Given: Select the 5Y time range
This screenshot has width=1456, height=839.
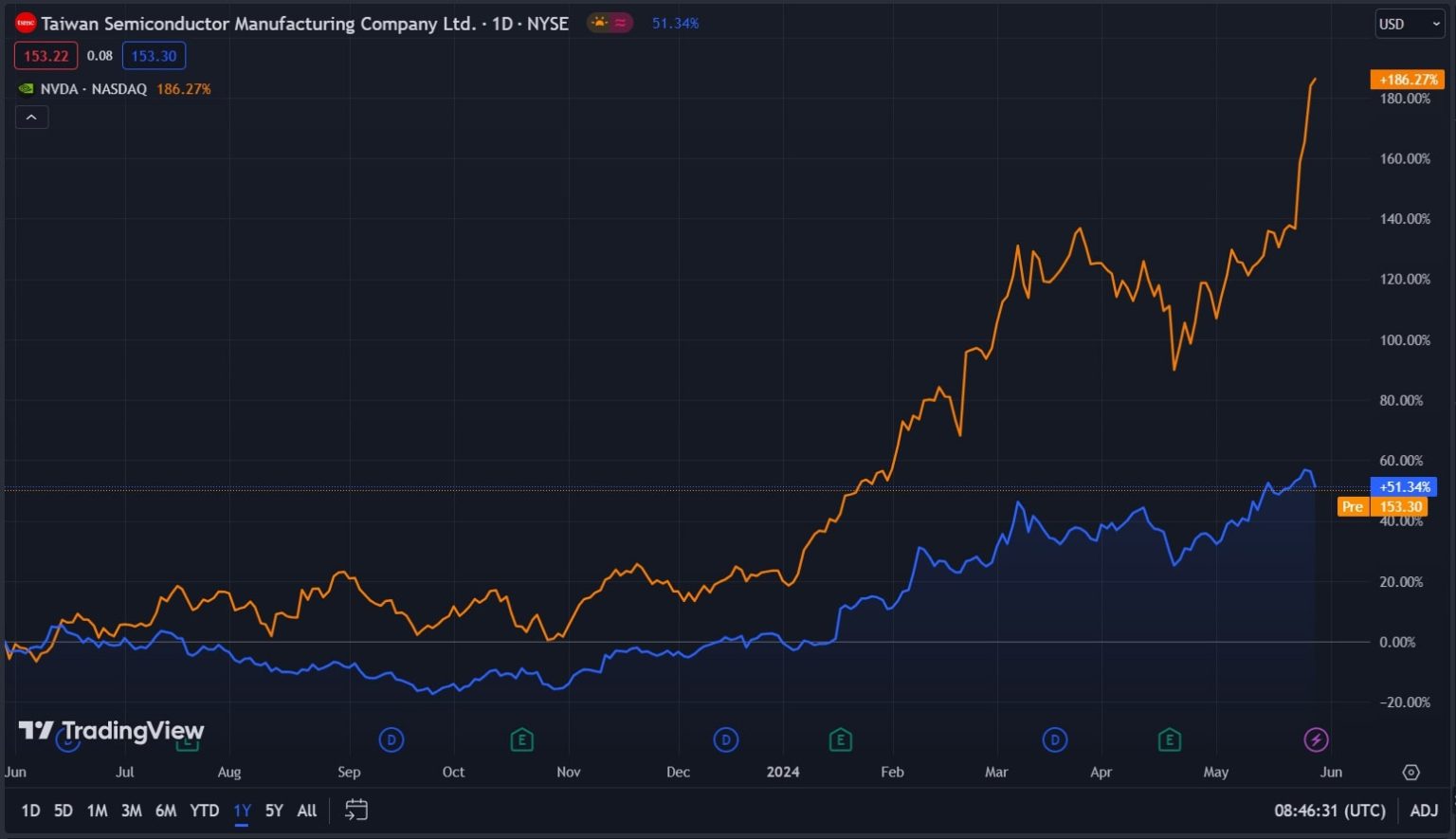Looking at the screenshot, I should pyautogui.click(x=274, y=811).
